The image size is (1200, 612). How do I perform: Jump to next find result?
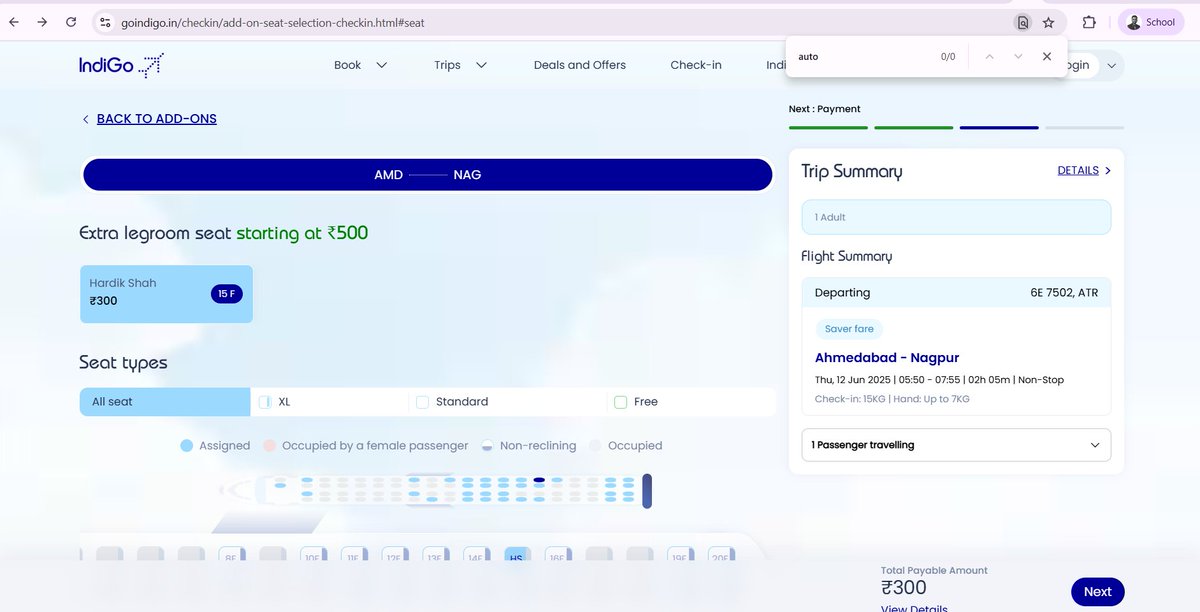coord(1018,57)
